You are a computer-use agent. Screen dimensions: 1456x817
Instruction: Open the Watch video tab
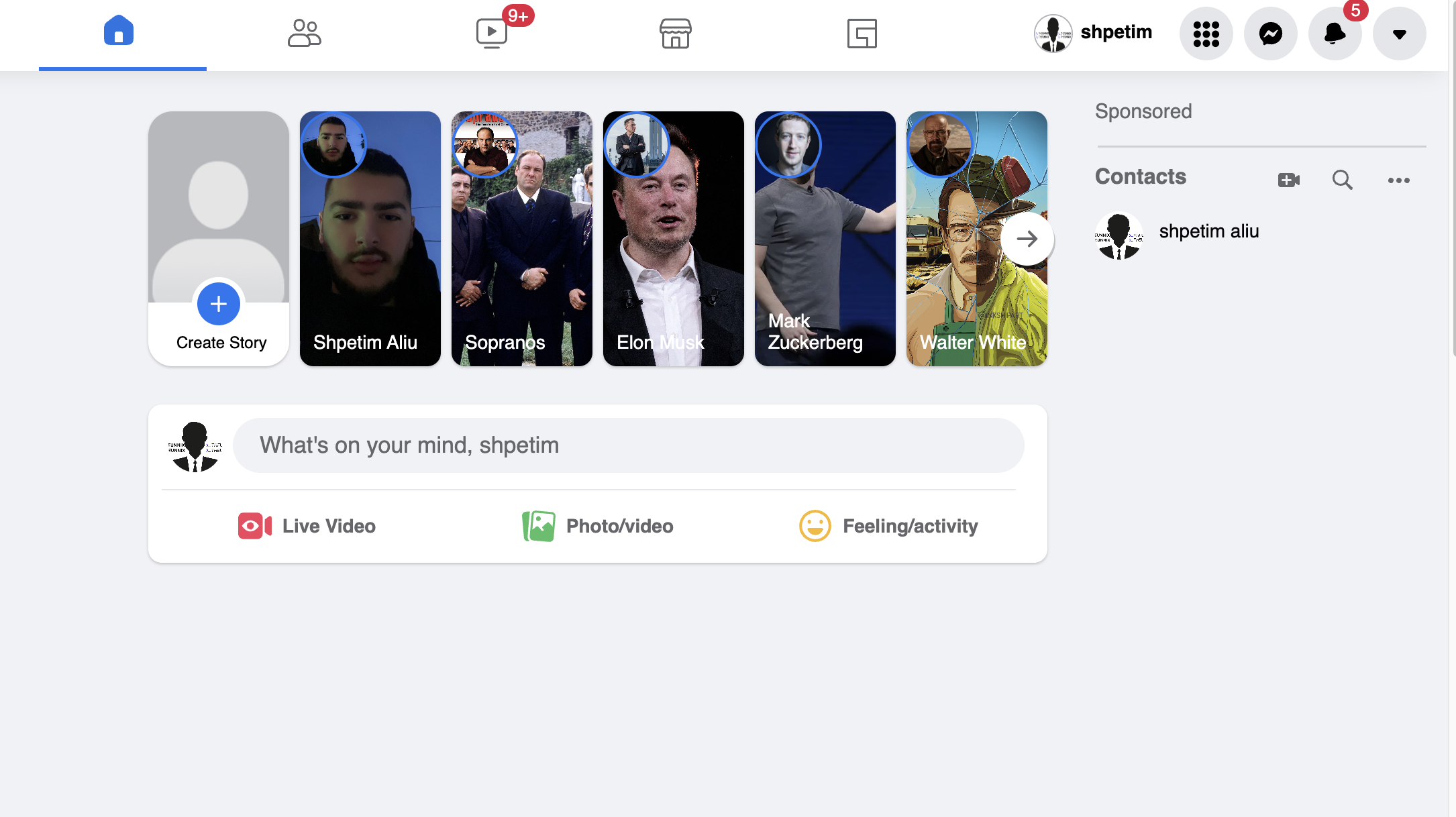pyautogui.click(x=491, y=33)
